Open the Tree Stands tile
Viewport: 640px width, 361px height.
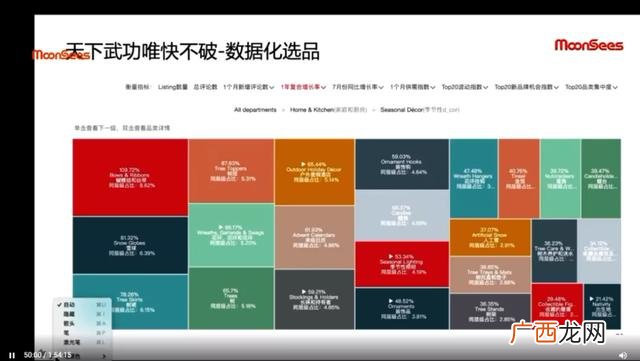(490, 311)
